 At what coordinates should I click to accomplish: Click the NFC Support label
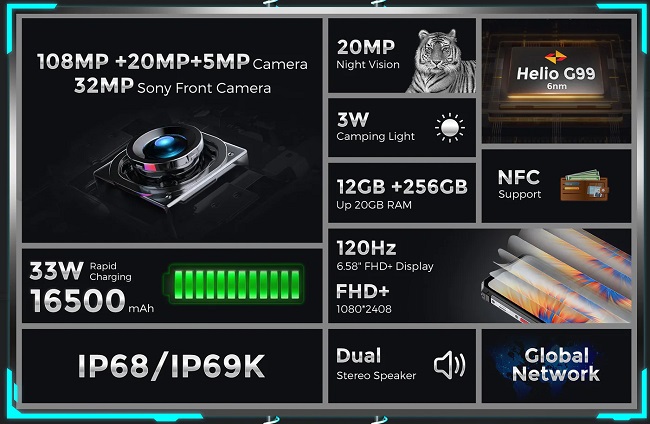[519, 184]
